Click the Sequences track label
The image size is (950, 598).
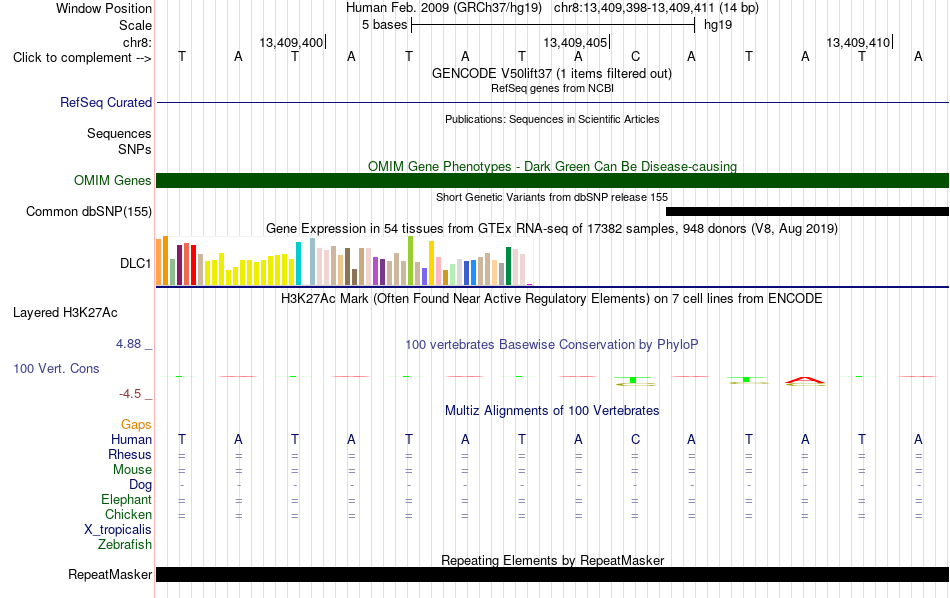pos(119,133)
